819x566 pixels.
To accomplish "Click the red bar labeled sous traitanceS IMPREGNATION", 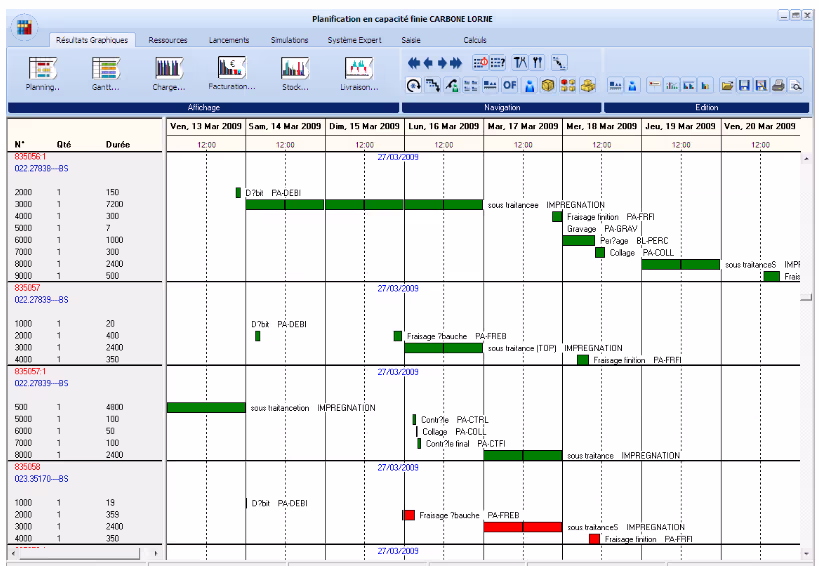I will pos(522,527).
